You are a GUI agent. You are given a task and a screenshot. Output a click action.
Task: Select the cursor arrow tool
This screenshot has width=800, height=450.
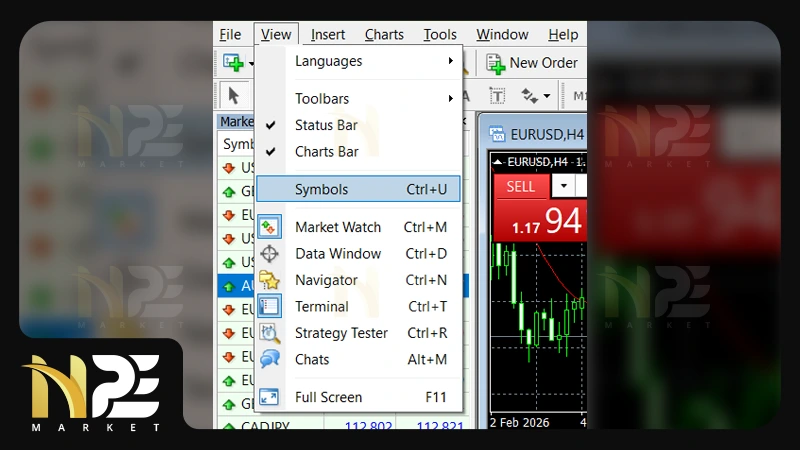[x=234, y=96]
